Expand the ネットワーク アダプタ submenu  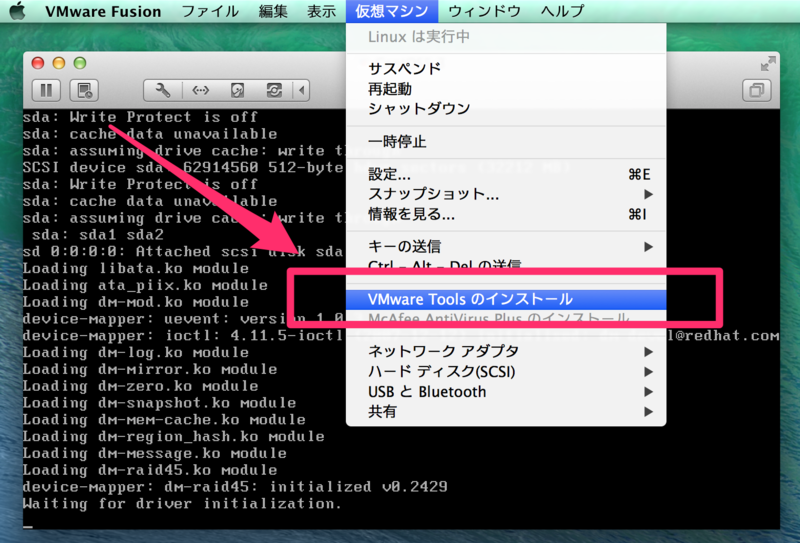pyautogui.click(x=506, y=352)
